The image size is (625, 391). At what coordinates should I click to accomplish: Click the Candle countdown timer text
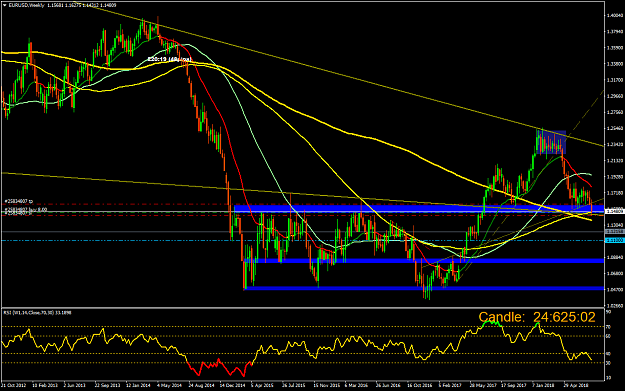[x=537, y=317]
